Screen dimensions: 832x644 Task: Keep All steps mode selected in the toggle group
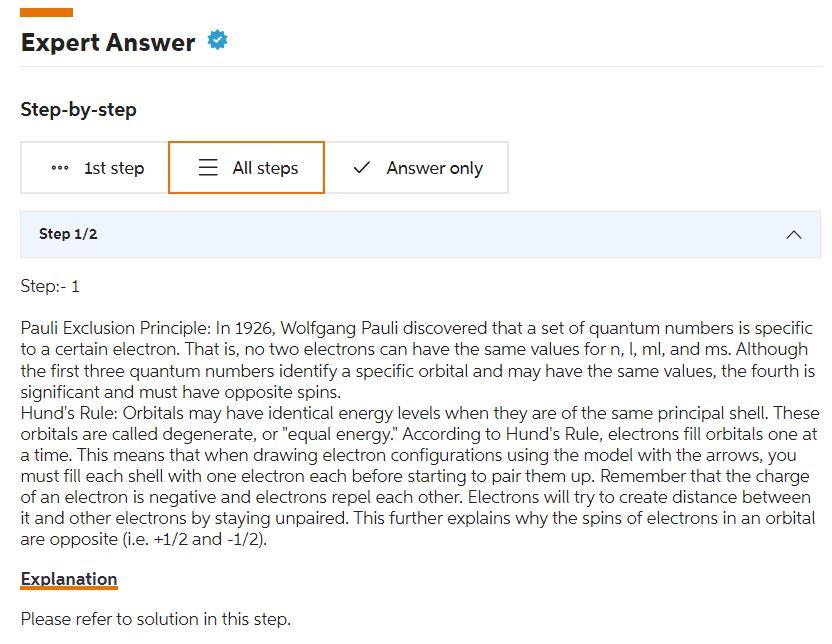pos(246,168)
